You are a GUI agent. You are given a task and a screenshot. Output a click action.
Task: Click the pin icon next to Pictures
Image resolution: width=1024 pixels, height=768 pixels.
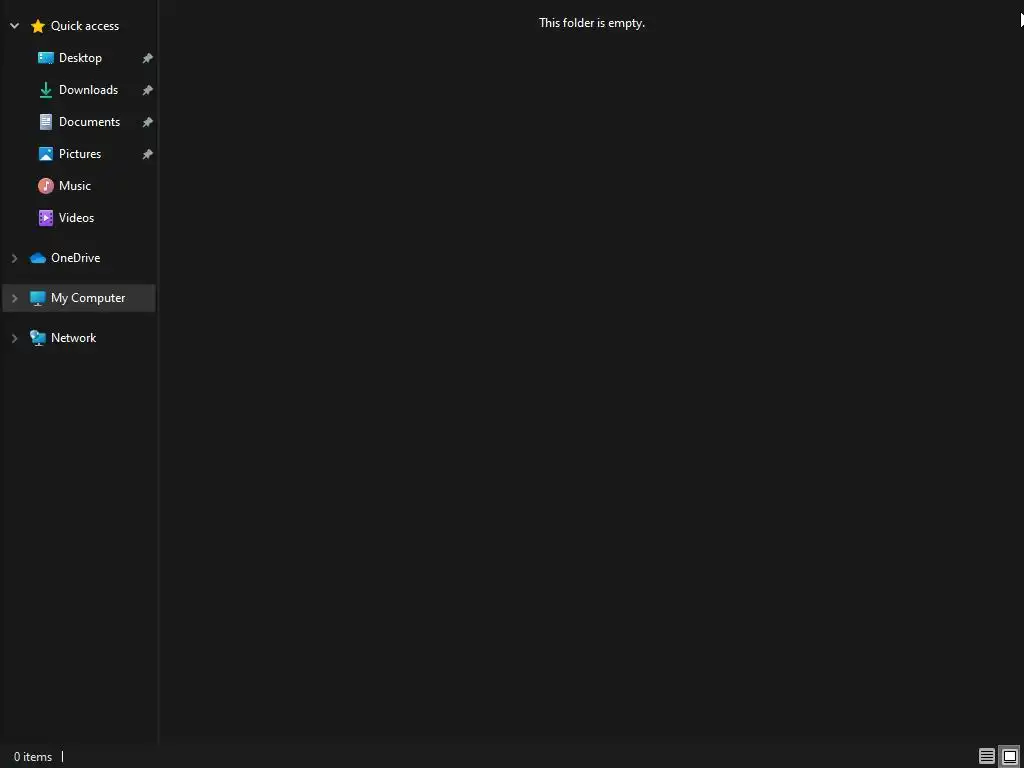click(148, 154)
